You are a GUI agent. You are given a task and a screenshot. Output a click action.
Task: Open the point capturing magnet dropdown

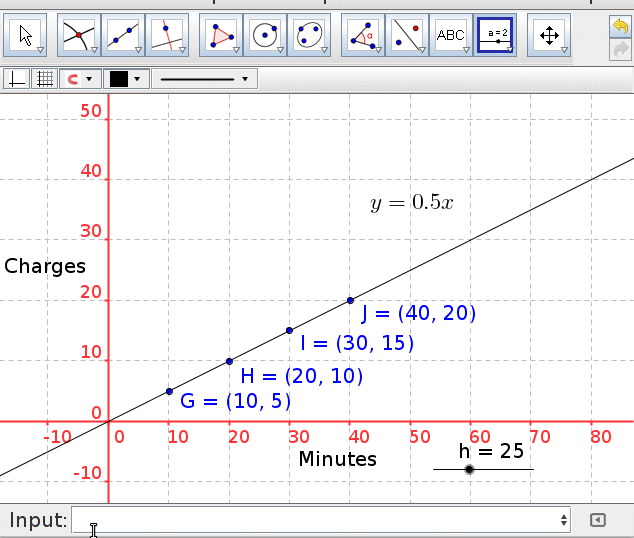pos(80,79)
